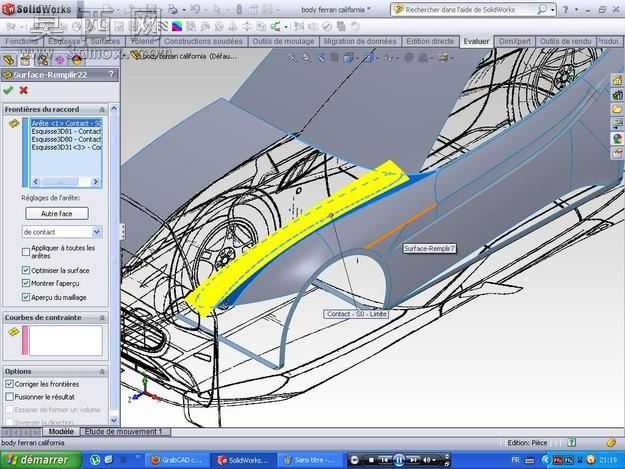This screenshot has width=625, height=469.
Task: Open the PropertyManager tab icon
Action: pos(25,60)
